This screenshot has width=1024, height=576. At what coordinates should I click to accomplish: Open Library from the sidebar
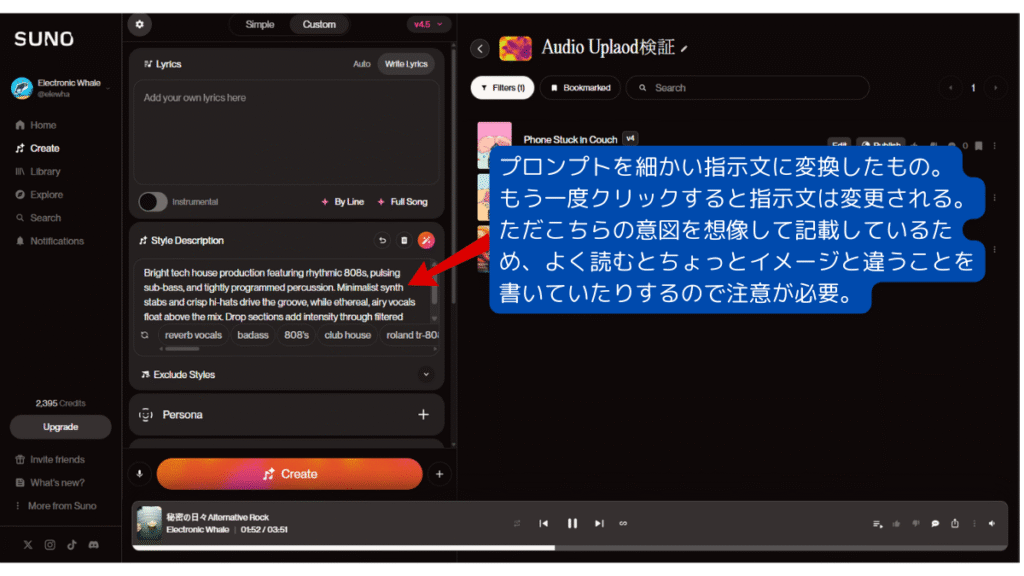pyautogui.click(x=38, y=171)
